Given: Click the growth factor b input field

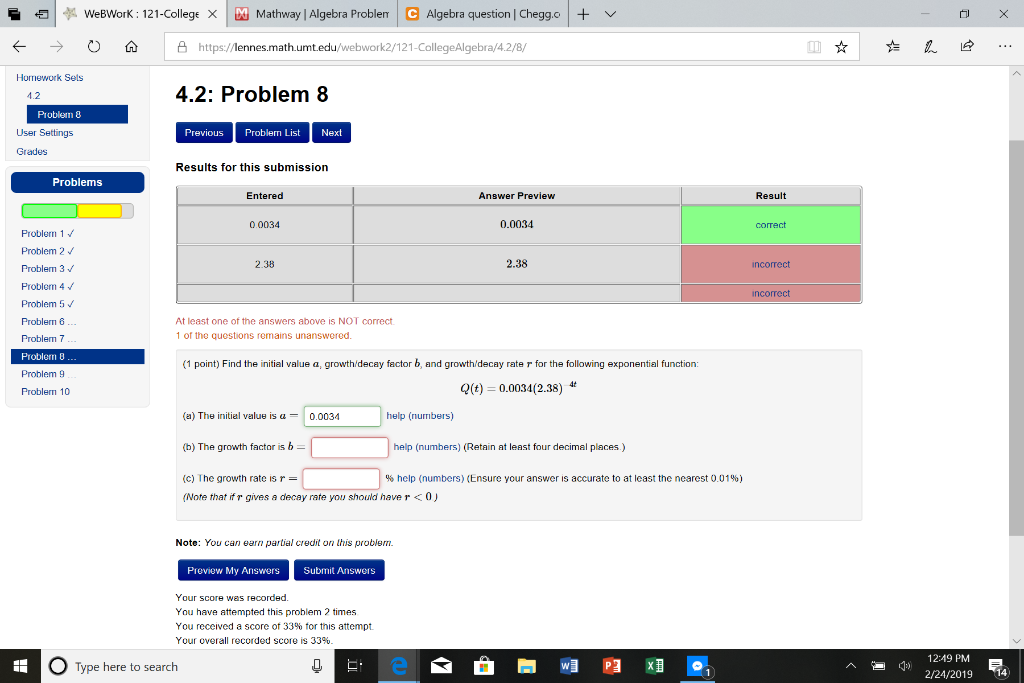Looking at the screenshot, I should click(x=349, y=447).
